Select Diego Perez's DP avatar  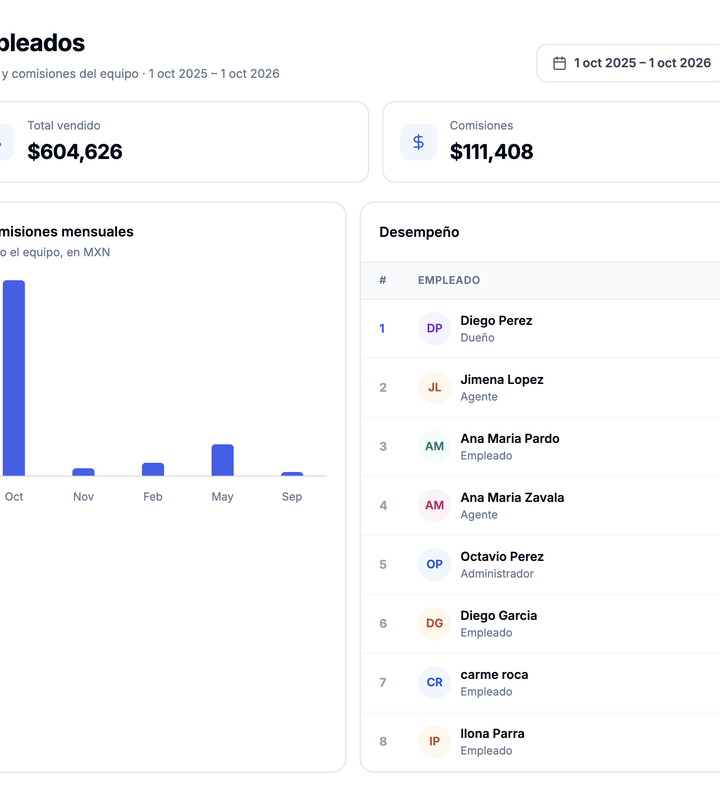pyautogui.click(x=434, y=328)
